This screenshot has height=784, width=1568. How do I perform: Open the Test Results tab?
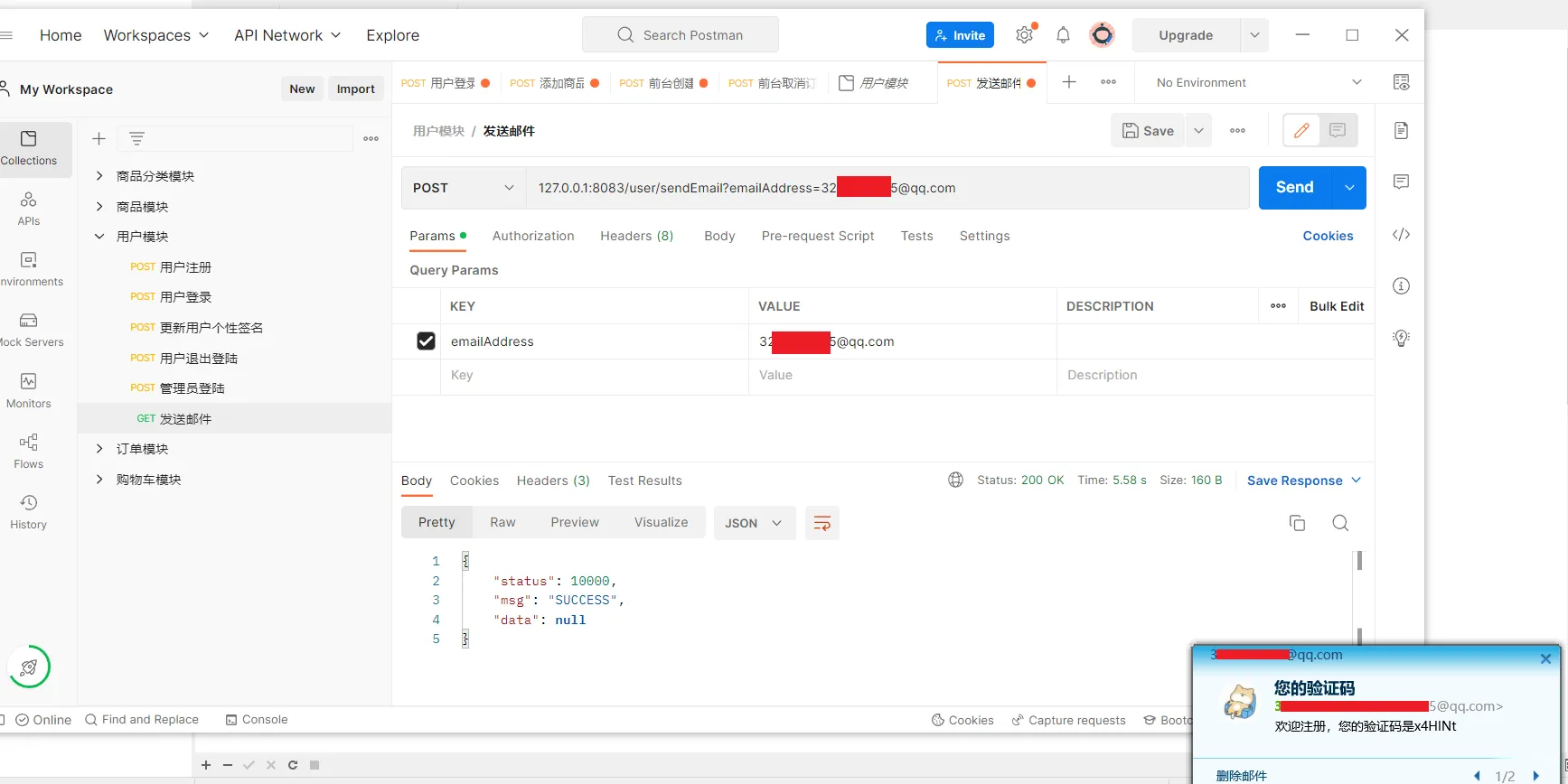point(645,481)
